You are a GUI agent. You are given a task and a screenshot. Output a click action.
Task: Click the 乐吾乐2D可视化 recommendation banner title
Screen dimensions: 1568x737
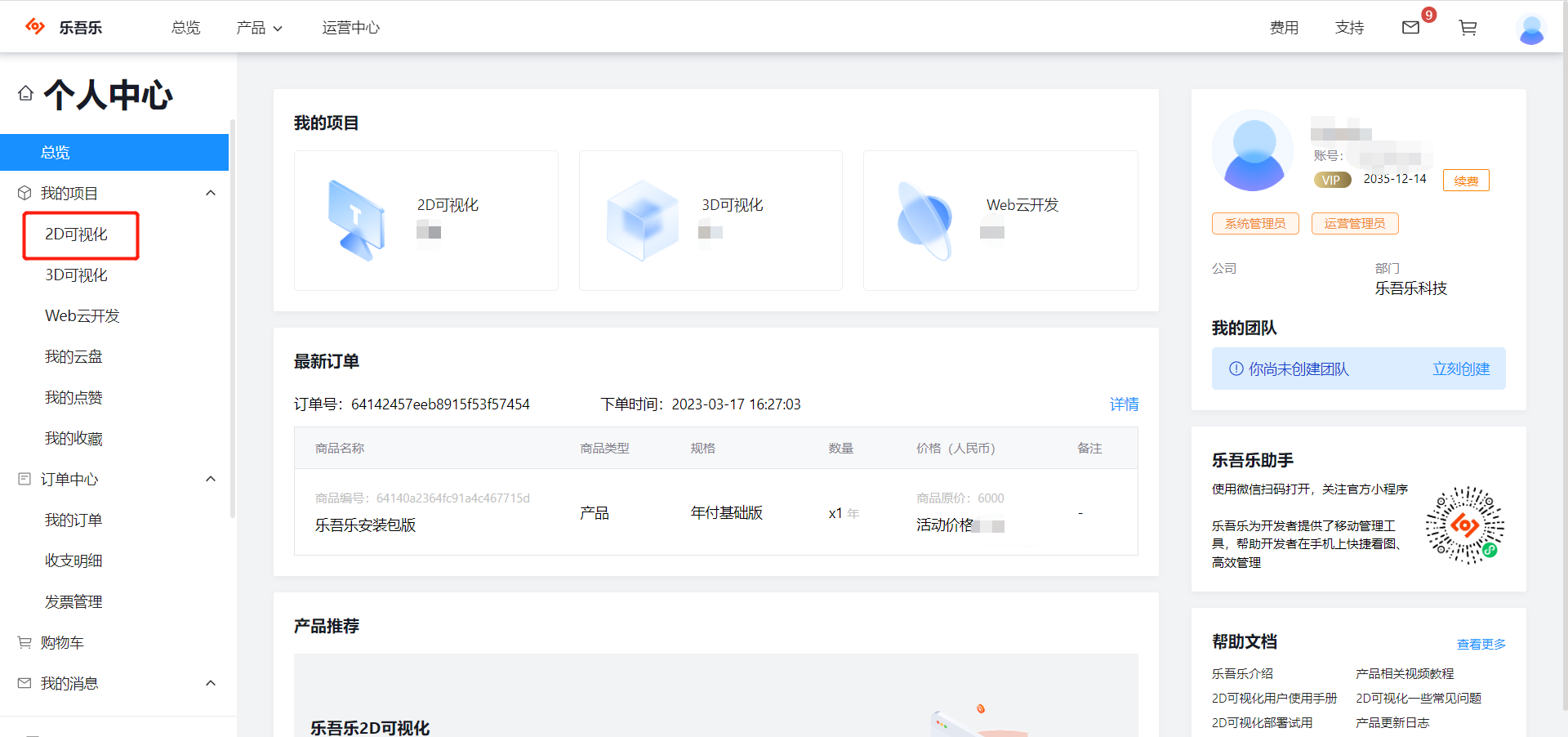point(370,727)
